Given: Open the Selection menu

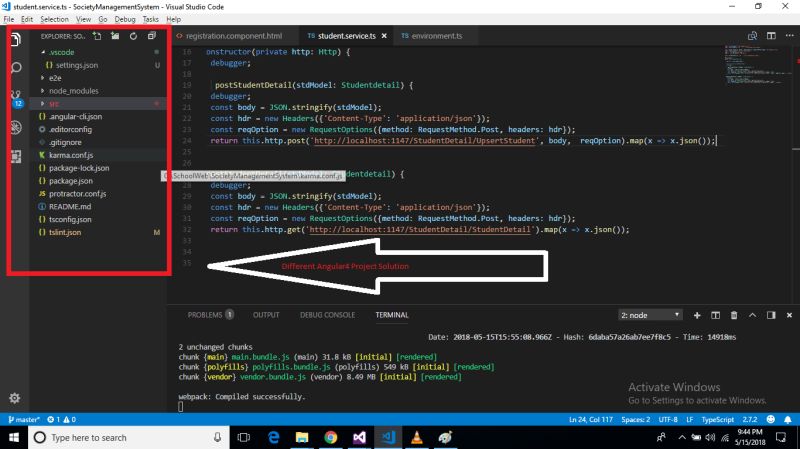Looking at the screenshot, I should [54, 19].
